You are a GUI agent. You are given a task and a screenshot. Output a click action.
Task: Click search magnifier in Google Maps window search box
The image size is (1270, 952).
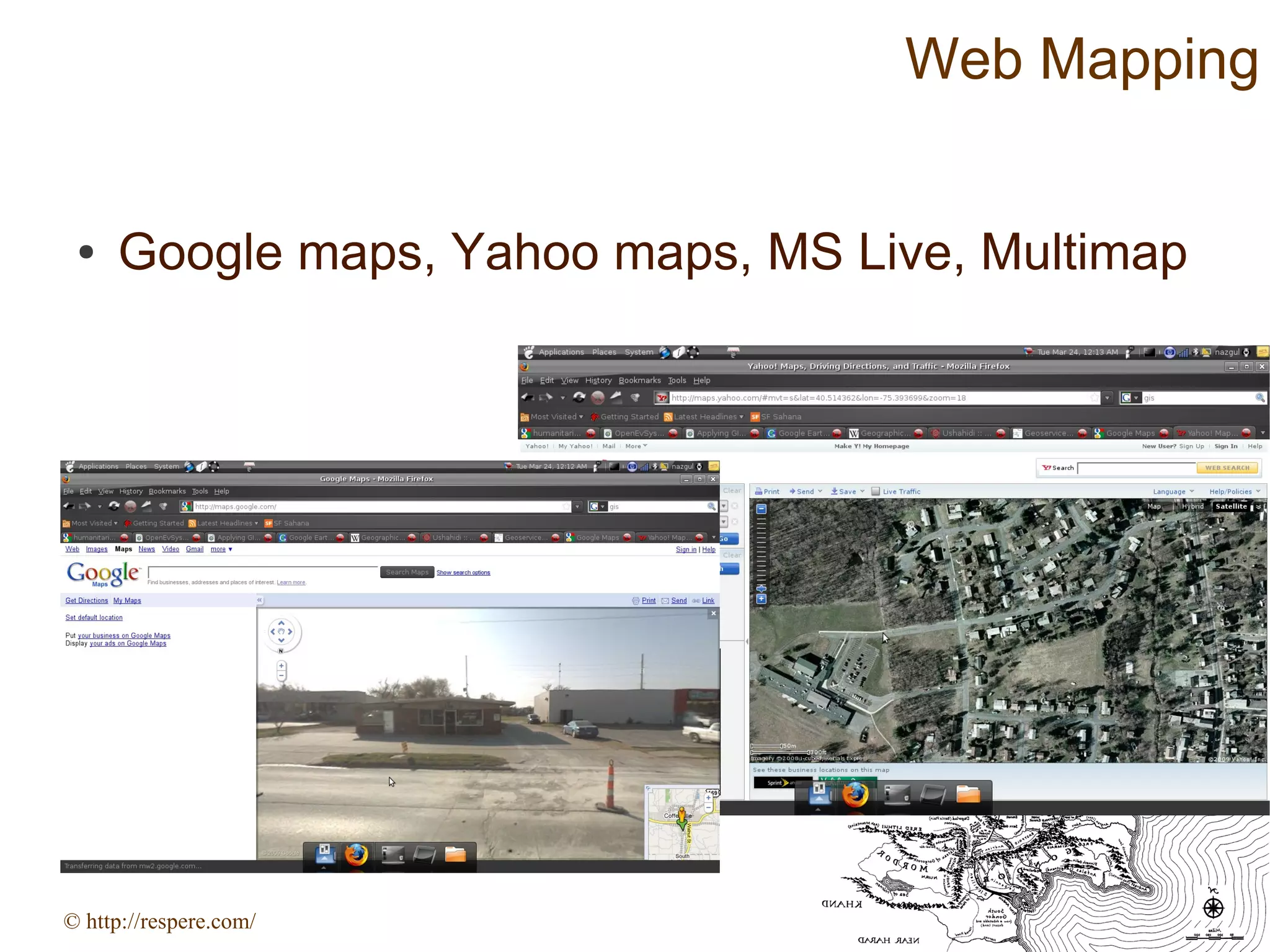pyautogui.click(x=711, y=507)
